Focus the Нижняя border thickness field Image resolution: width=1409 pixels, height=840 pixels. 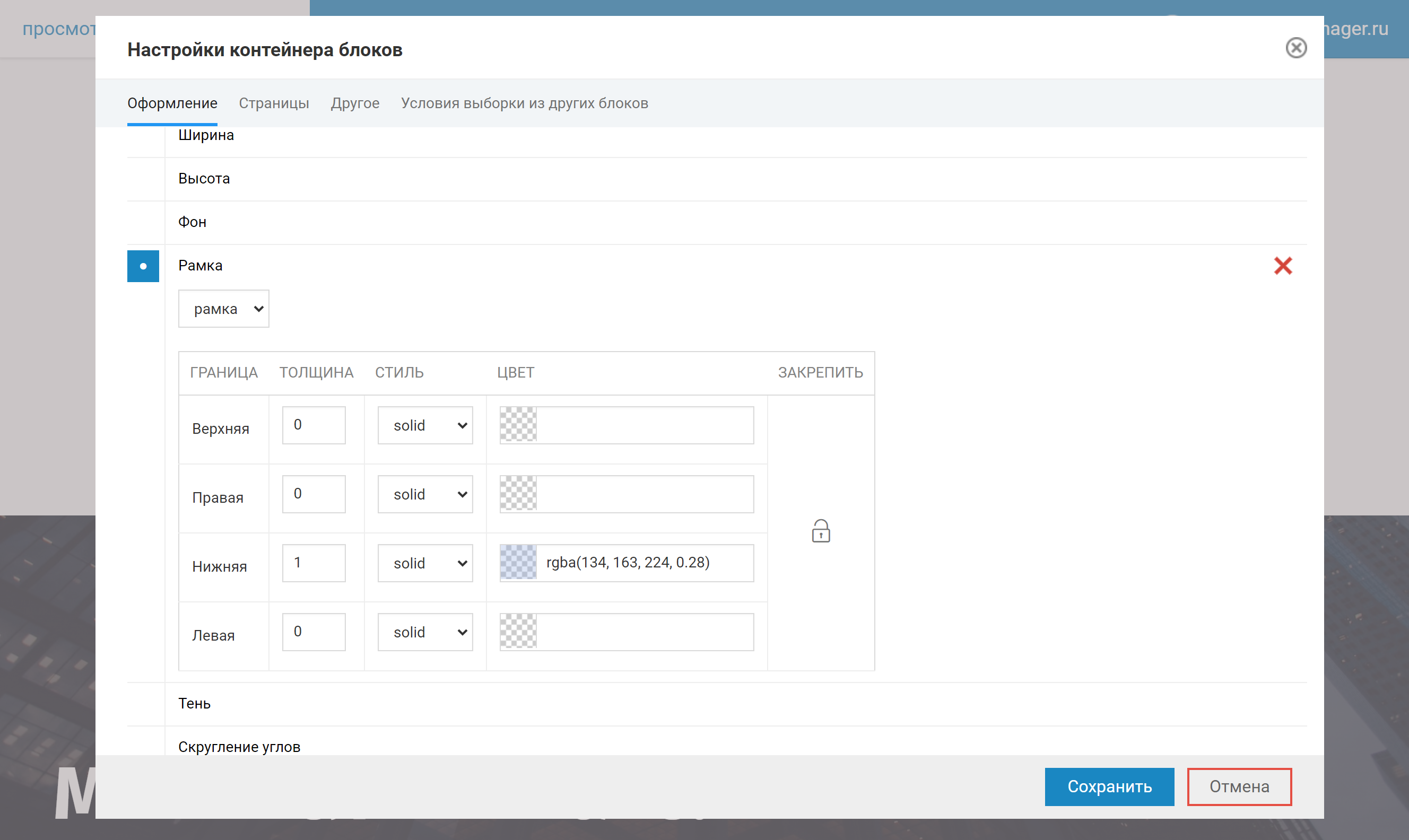coord(314,563)
